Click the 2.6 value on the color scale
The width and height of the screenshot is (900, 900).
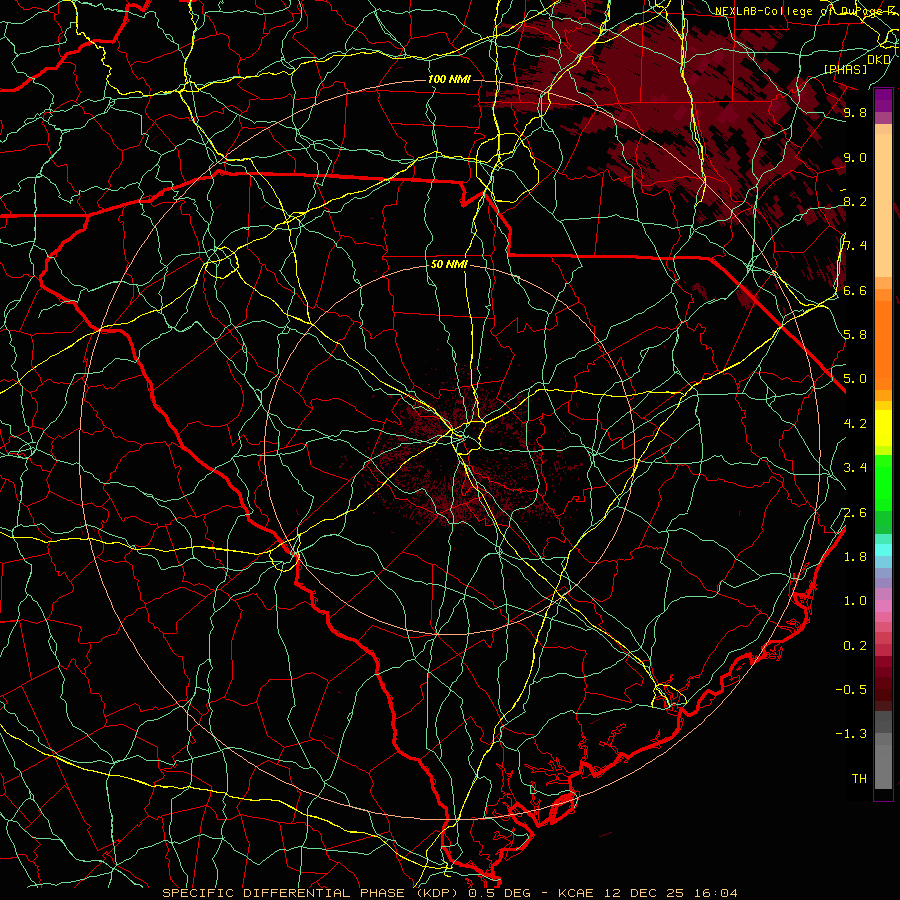point(855,513)
